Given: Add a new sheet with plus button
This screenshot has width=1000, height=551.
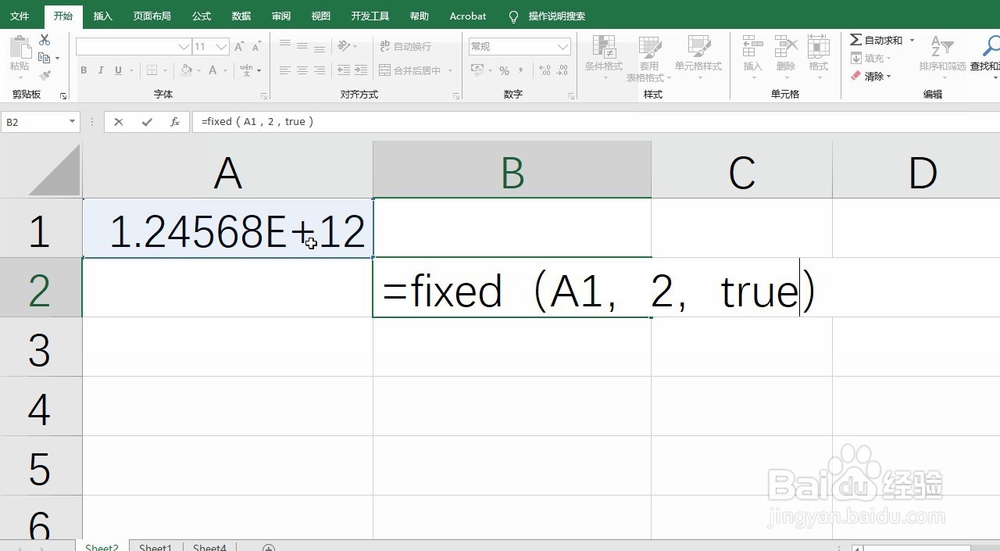Looking at the screenshot, I should [x=268, y=547].
